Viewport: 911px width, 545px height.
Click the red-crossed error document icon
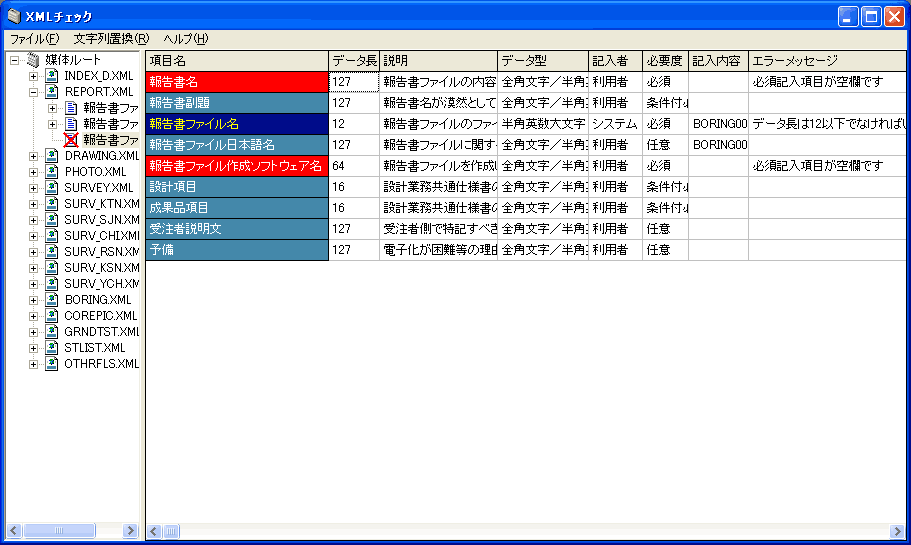pos(71,140)
